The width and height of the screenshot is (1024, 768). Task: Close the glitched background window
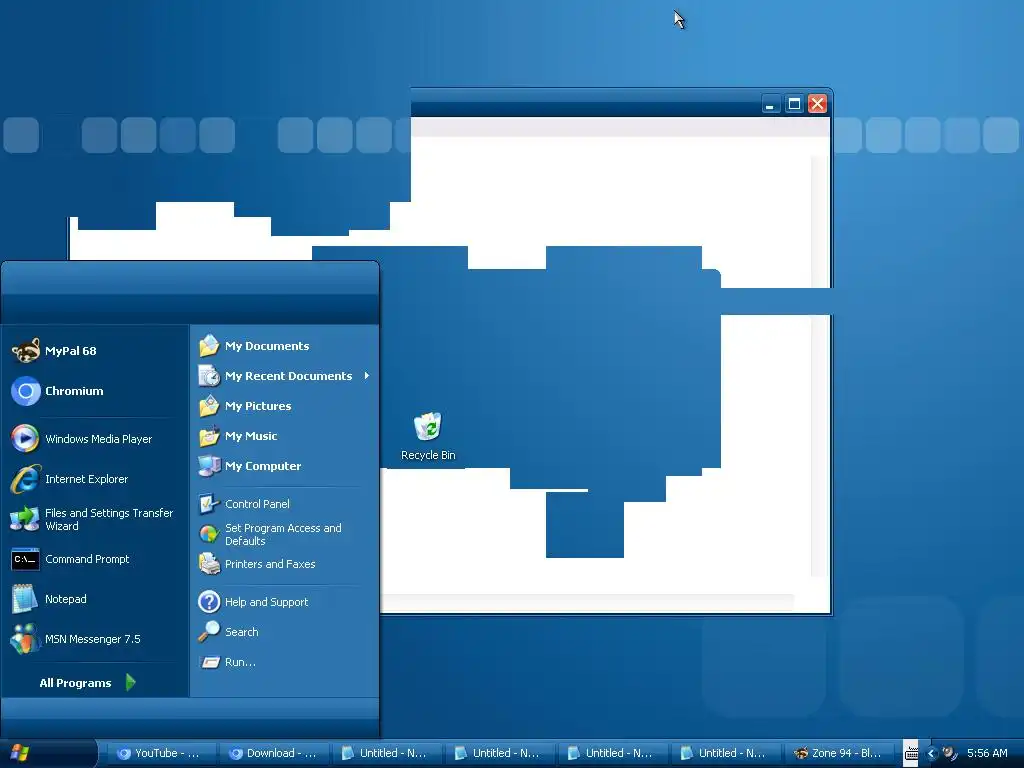pyautogui.click(x=818, y=104)
